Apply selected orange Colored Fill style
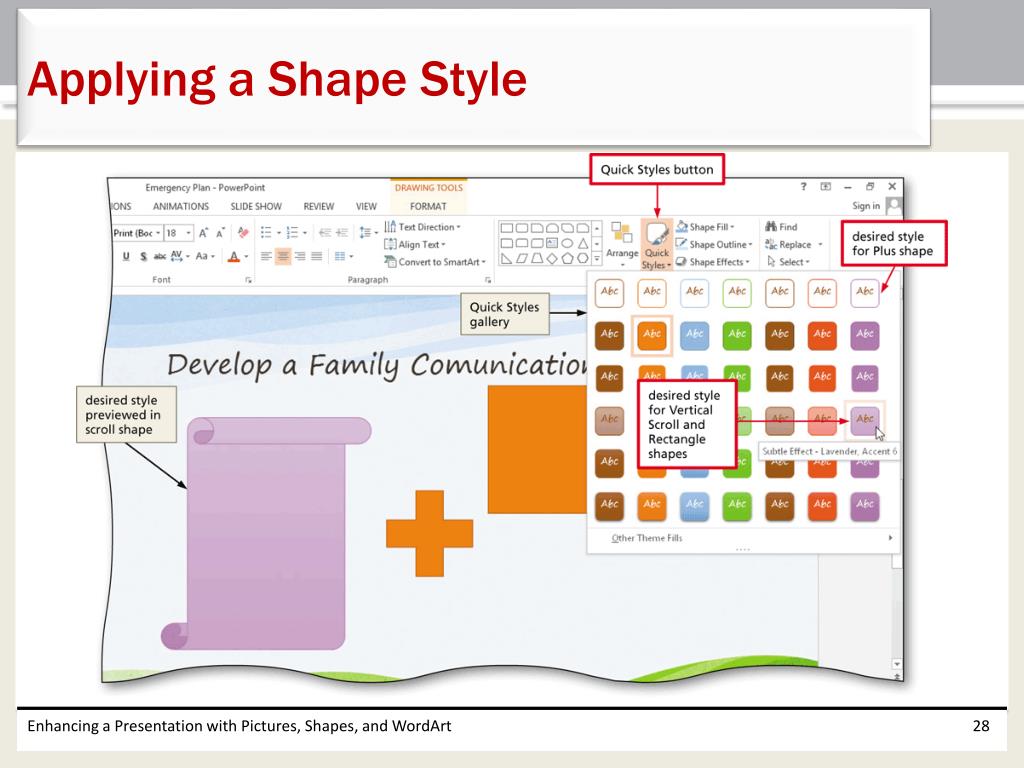Viewport: 1024px width, 768px height. tap(652, 334)
